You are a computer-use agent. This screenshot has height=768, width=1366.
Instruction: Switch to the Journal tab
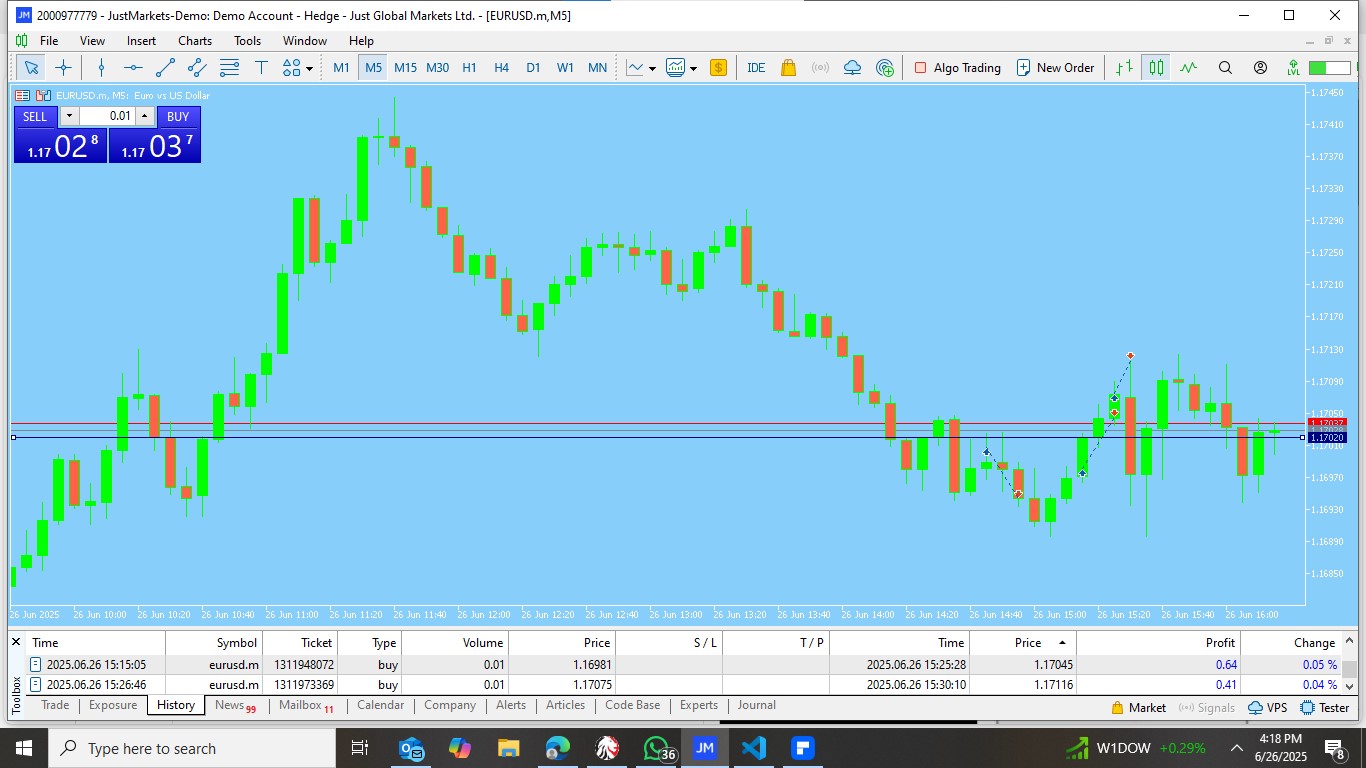pos(756,705)
